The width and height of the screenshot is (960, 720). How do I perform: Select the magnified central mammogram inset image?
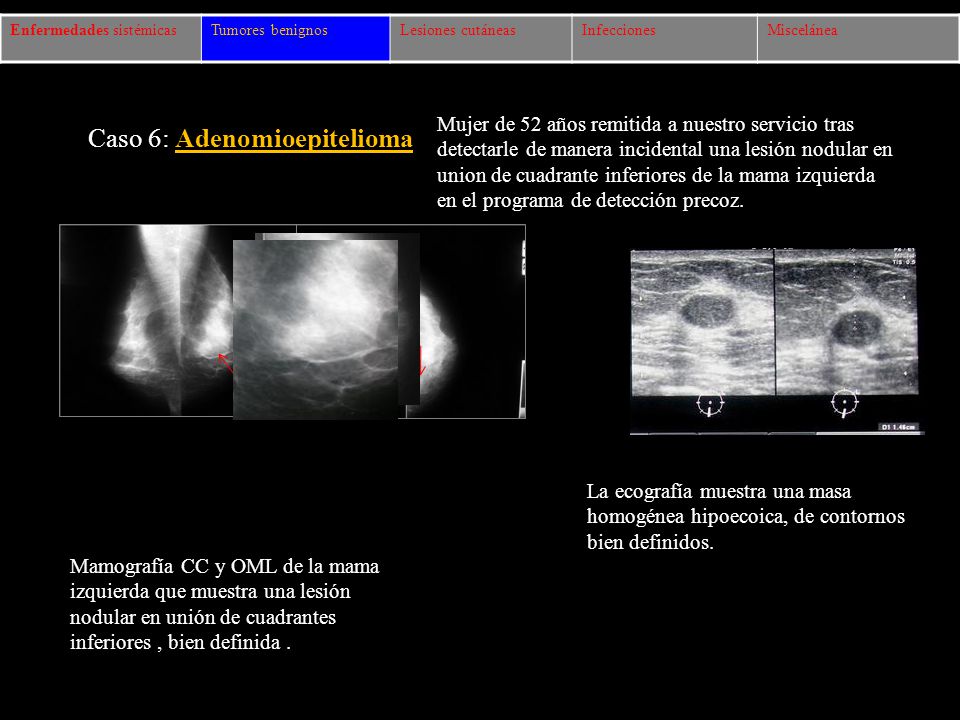315,329
